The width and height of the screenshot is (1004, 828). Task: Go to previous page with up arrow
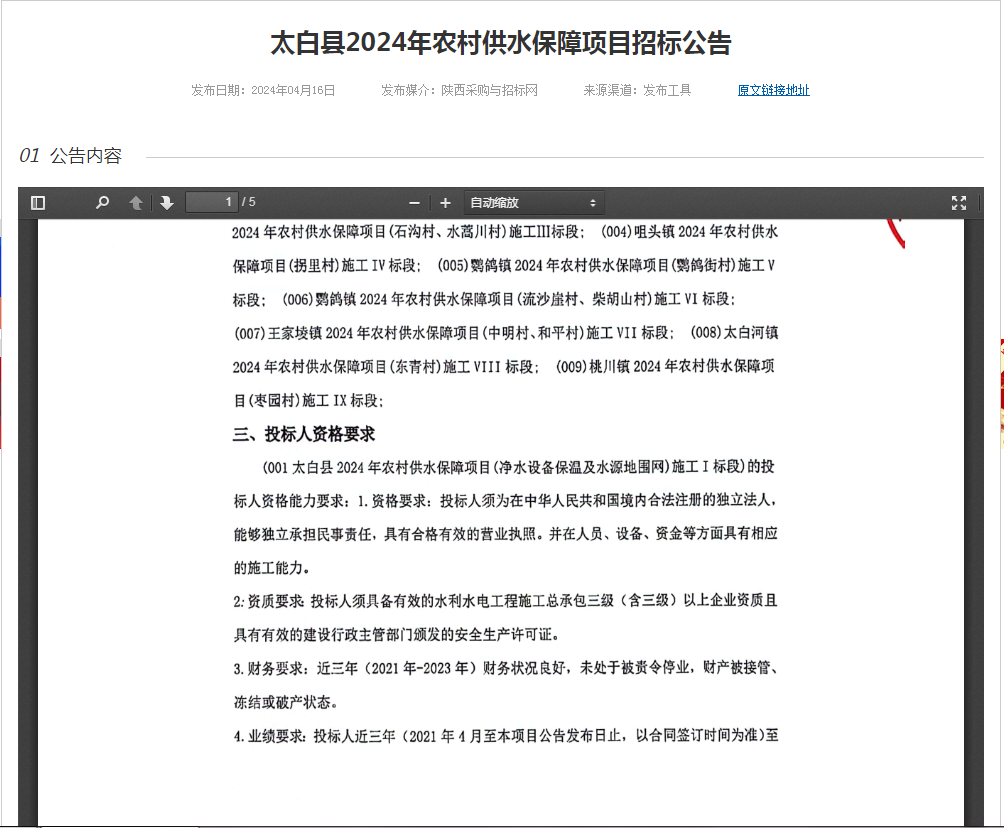tap(135, 203)
